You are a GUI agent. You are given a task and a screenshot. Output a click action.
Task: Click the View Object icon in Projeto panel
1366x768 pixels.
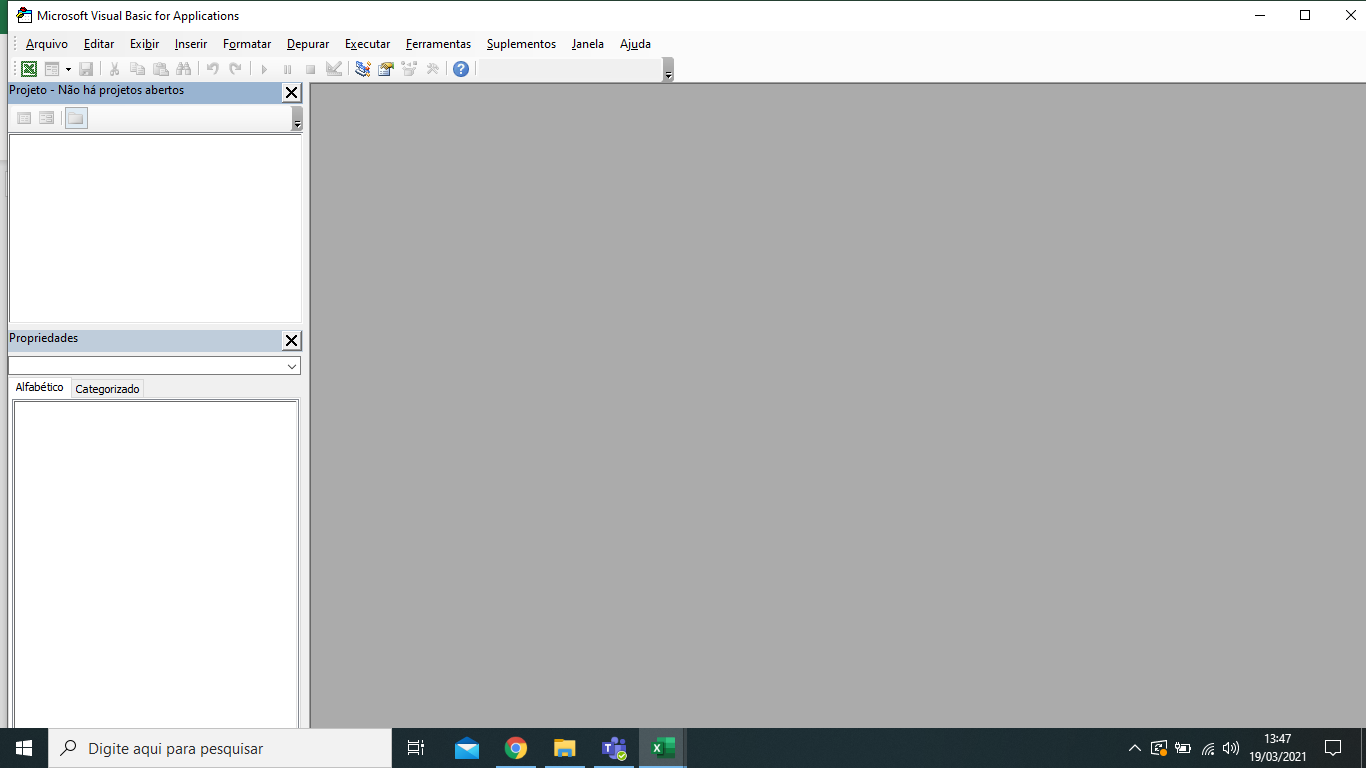(47, 118)
